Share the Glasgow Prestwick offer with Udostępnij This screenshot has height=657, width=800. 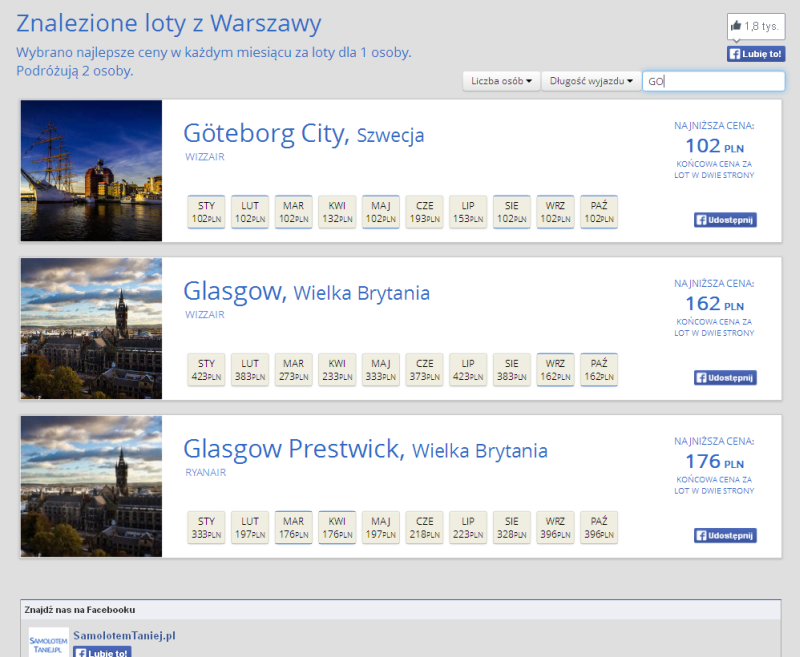click(x=725, y=536)
